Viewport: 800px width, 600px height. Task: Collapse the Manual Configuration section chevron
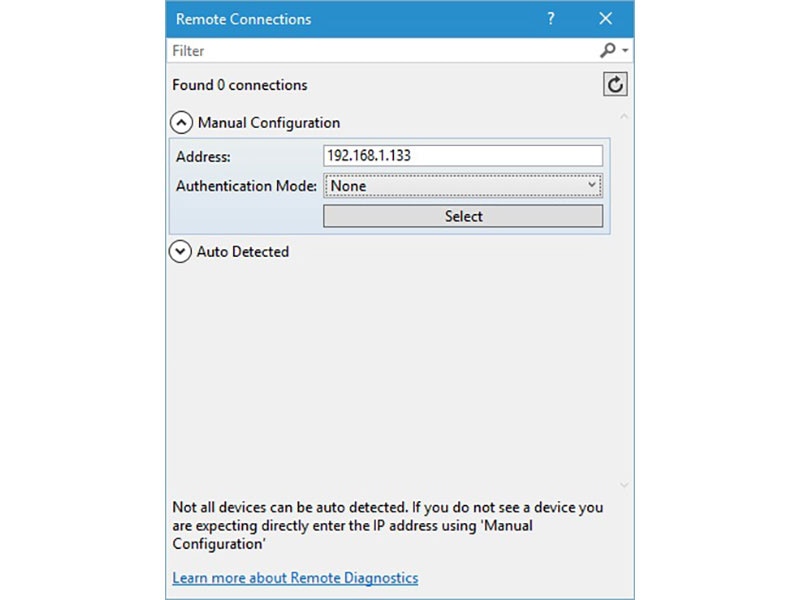[181, 123]
